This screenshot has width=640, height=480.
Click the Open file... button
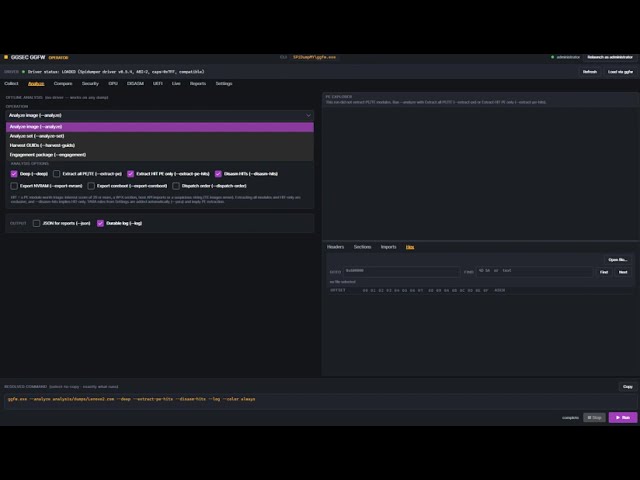click(x=618, y=260)
